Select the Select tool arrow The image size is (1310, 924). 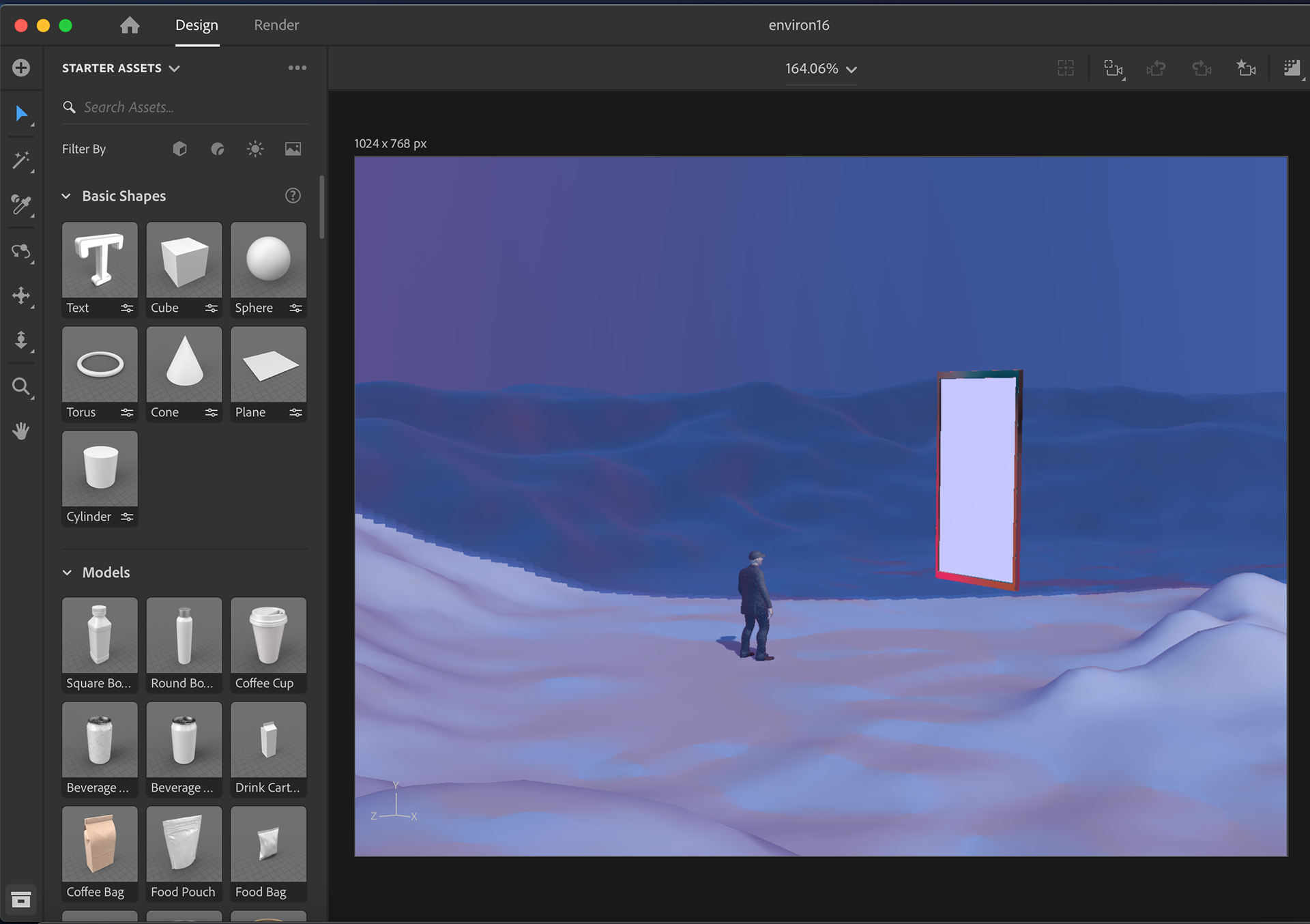[21, 113]
